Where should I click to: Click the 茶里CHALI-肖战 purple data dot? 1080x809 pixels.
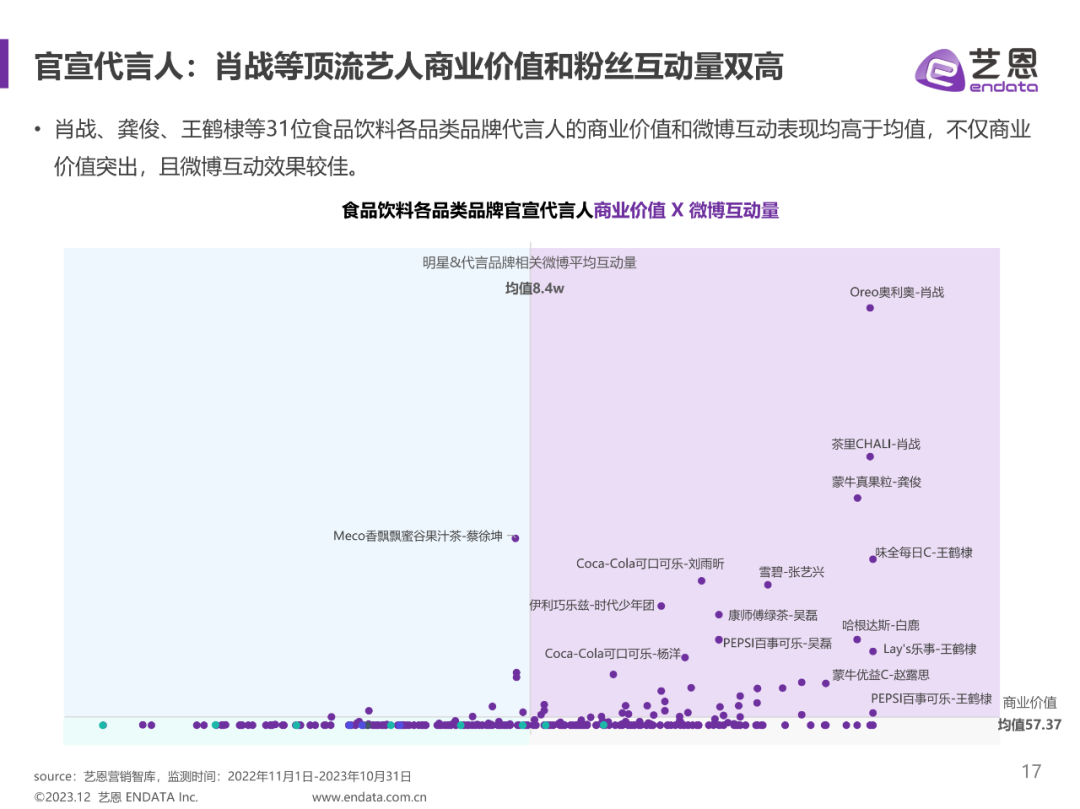pyautogui.click(x=870, y=456)
